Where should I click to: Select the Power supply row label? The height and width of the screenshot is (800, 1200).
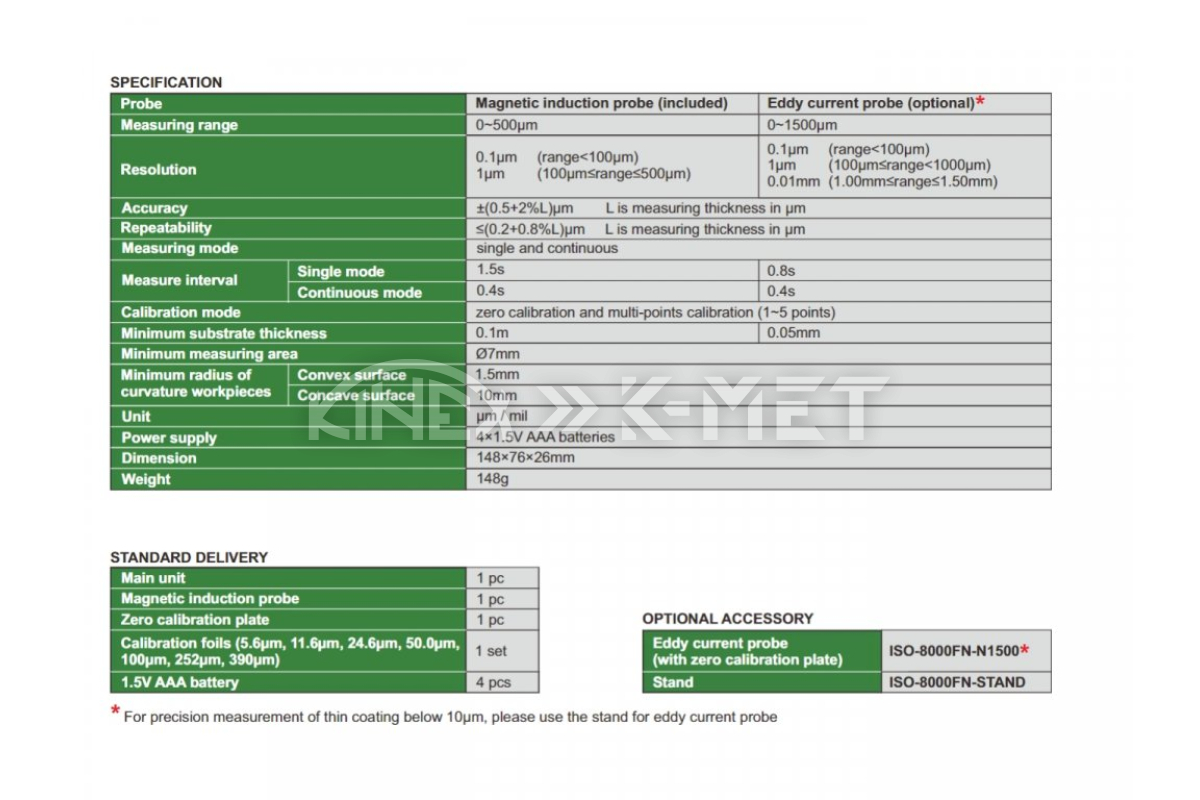288,437
